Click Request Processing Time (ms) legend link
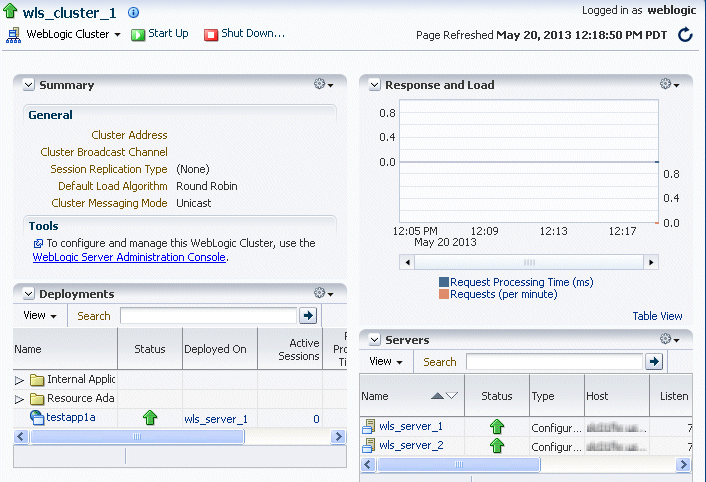Image resolution: width=706 pixels, height=482 pixels. pos(522,282)
